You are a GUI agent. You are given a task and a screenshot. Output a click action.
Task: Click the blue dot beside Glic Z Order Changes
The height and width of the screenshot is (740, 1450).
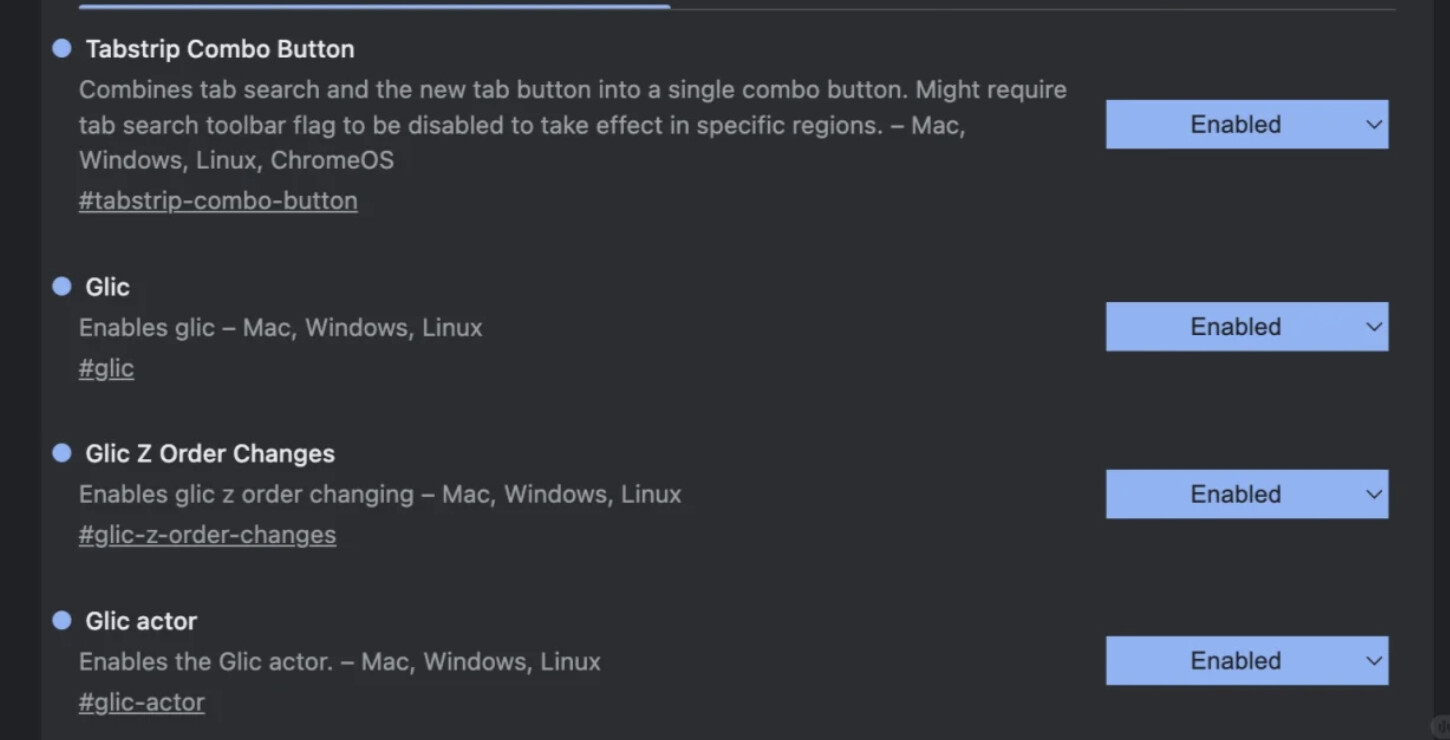[x=62, y=453]
